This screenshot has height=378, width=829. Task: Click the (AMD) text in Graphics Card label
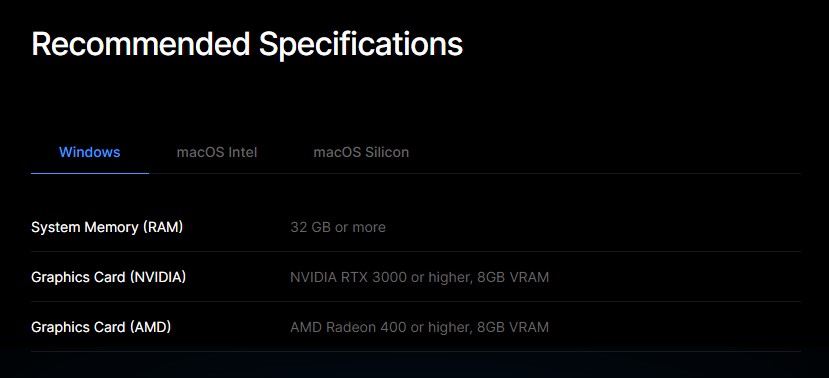pos(150,327)
